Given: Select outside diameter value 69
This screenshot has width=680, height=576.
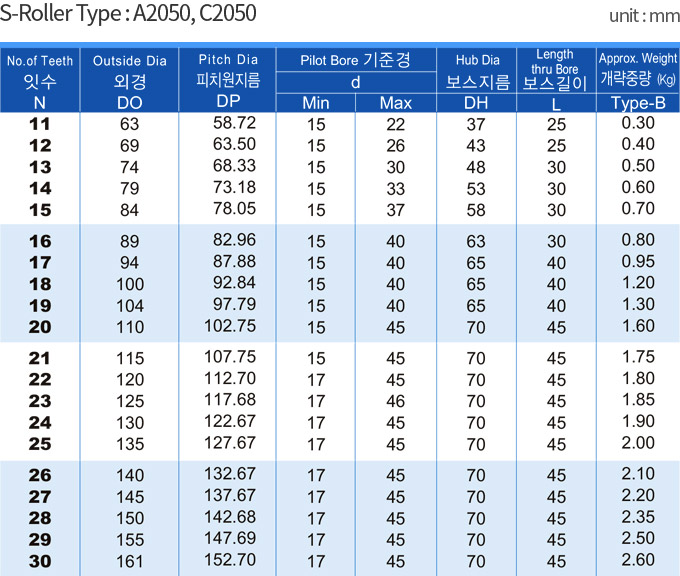Looking at the screenshot, I should click(130, 146).
